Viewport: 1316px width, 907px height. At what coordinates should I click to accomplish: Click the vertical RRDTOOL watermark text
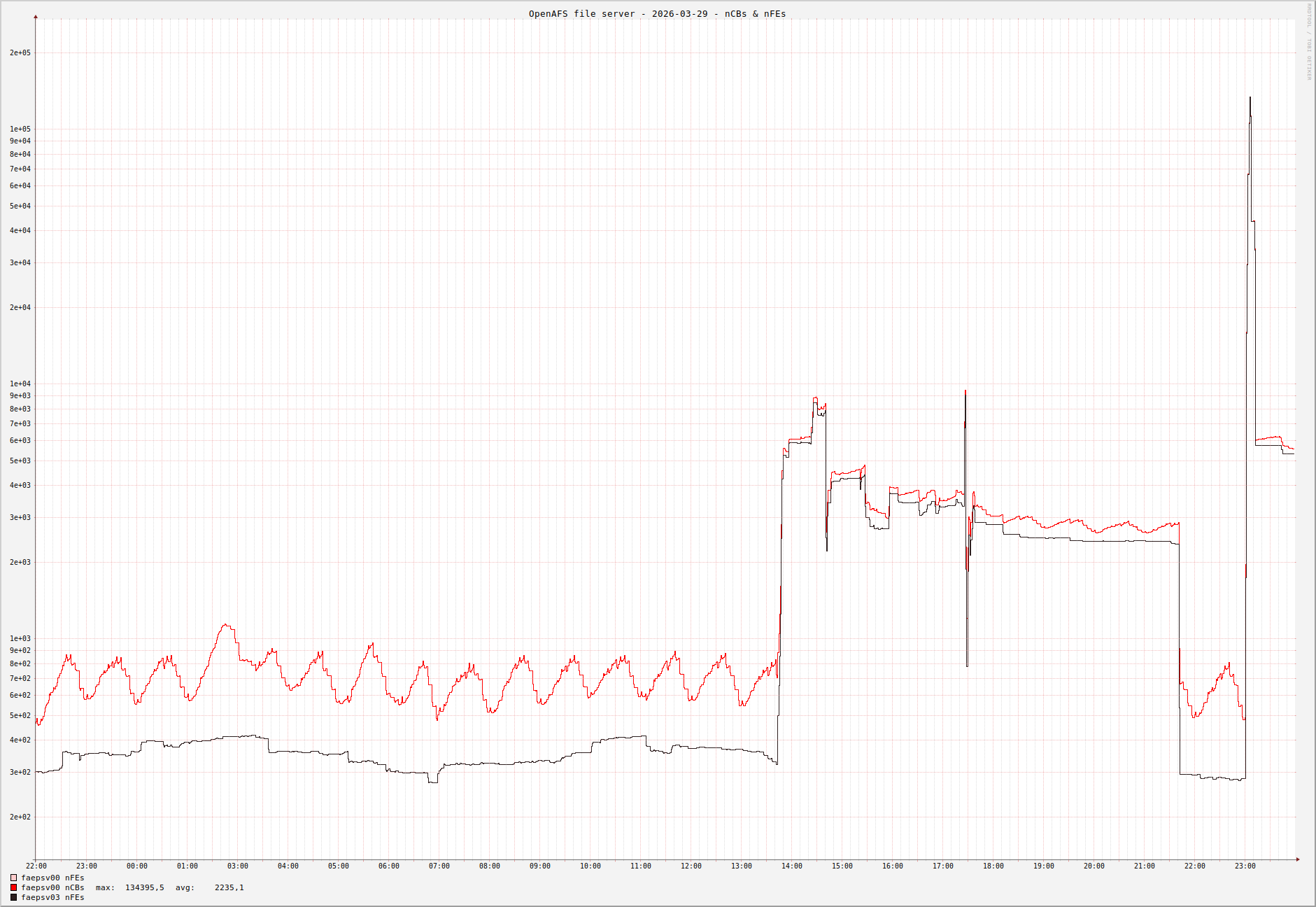tap(1309, 42)
